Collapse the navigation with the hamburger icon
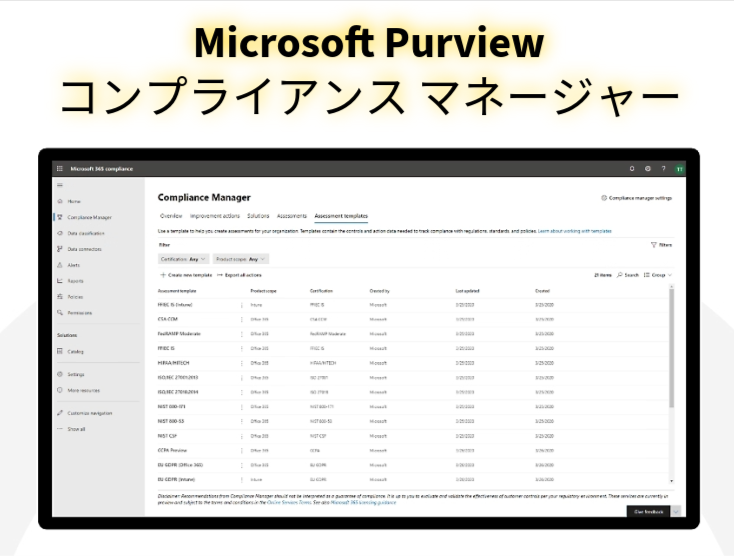 pyautogui.click(x=59, y=185)
